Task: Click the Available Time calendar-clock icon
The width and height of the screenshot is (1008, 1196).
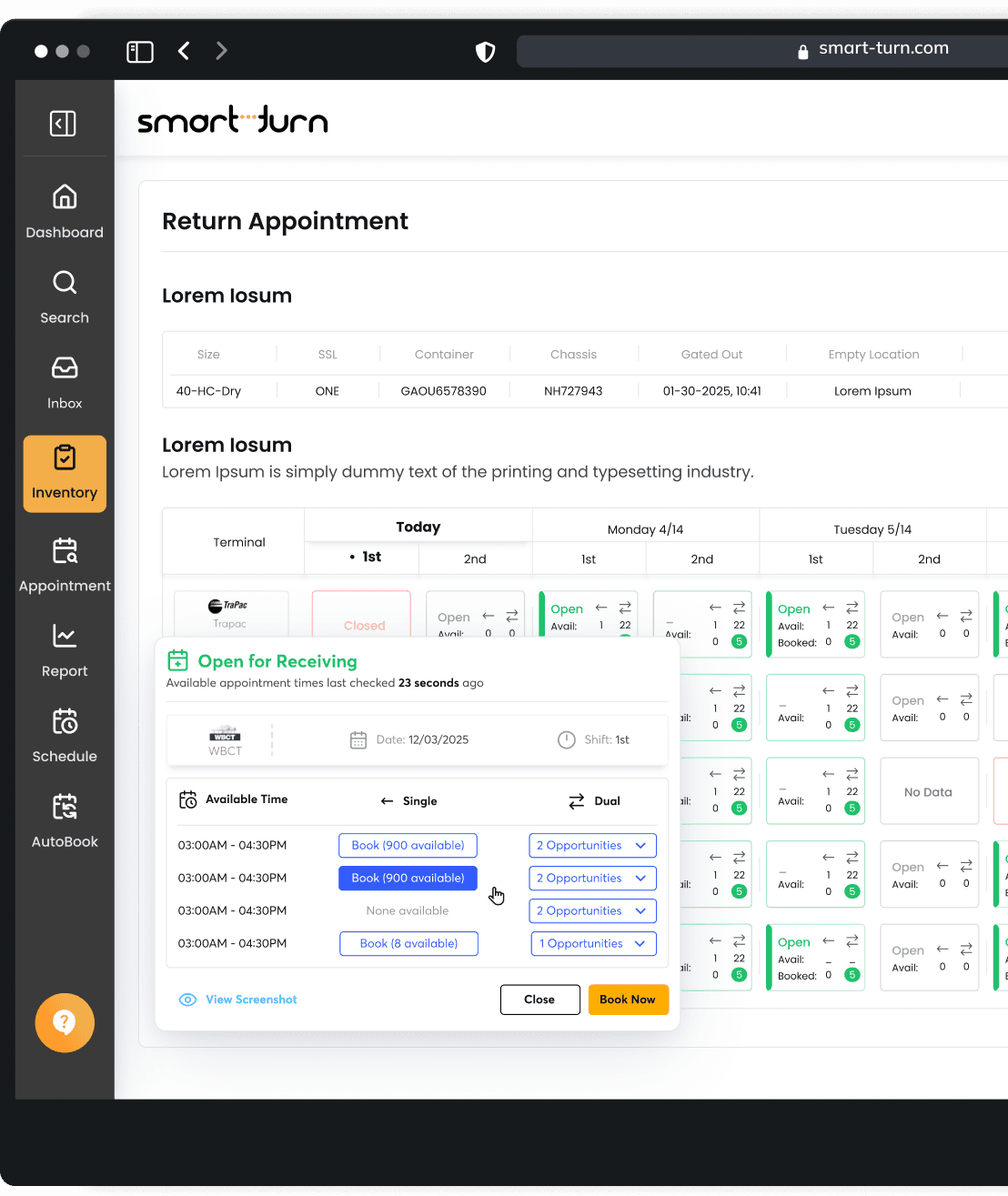Action: (x=188, y=799)
